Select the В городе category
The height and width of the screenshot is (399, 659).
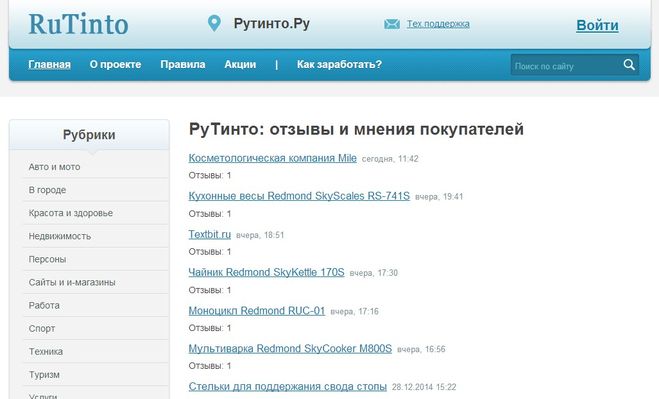pyautogui.click(x=47, y=190)
